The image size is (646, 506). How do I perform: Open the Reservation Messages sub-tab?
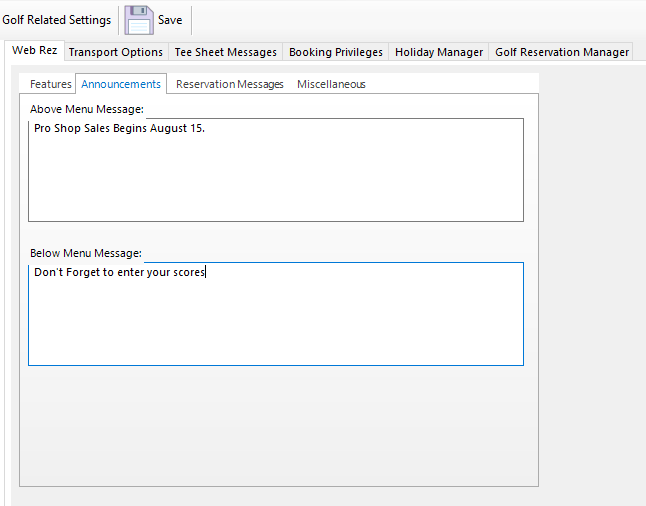[229, 84]
